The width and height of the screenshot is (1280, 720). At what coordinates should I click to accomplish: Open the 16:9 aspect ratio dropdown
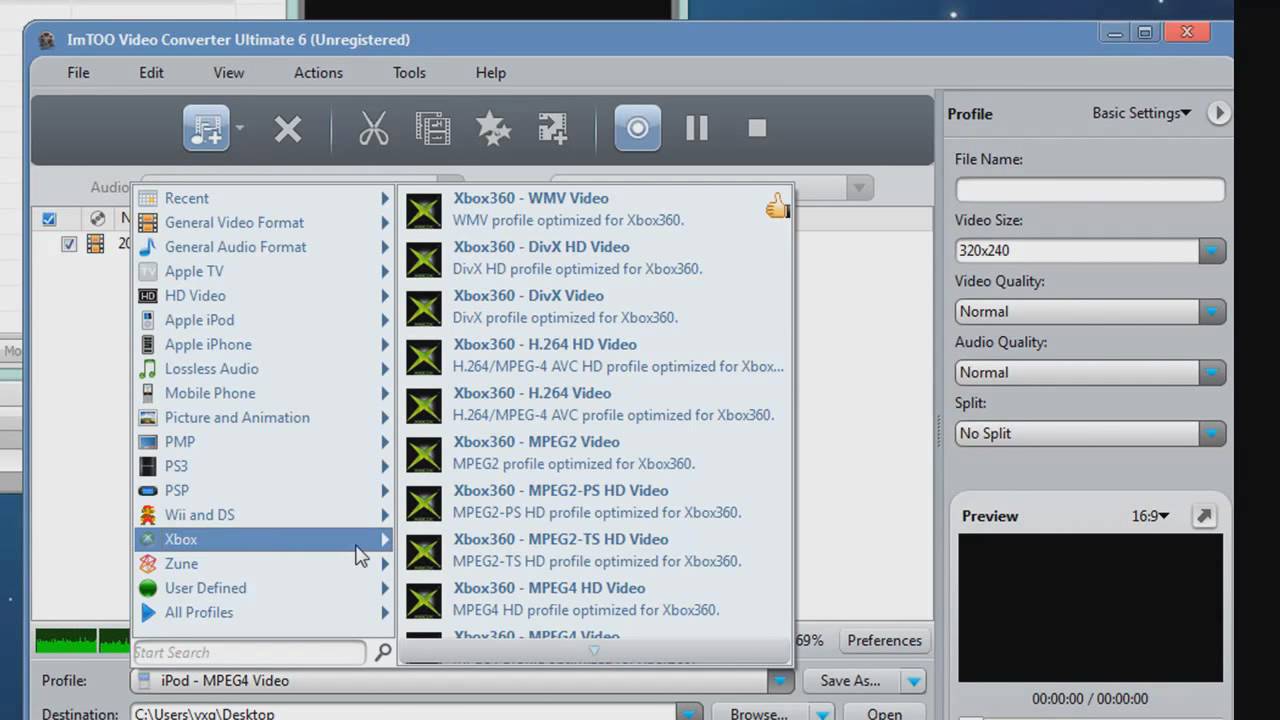pos(1150,516)
